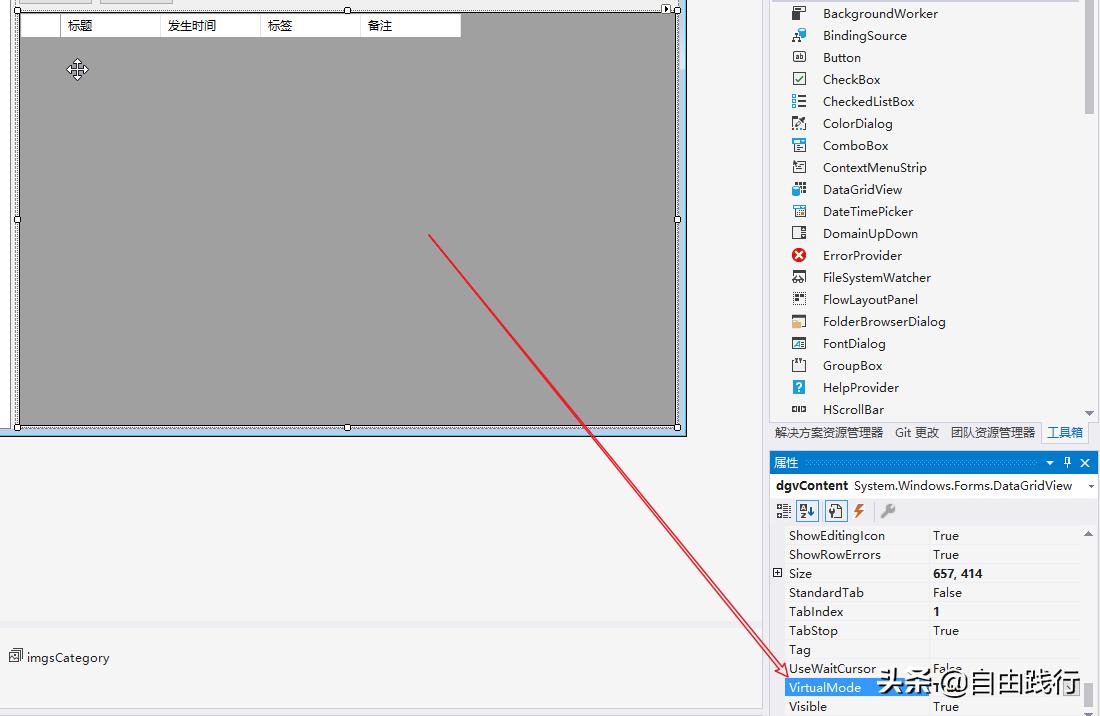Choose the DomainUpDown control icon

pyautogui.click(x=799, y=233)
